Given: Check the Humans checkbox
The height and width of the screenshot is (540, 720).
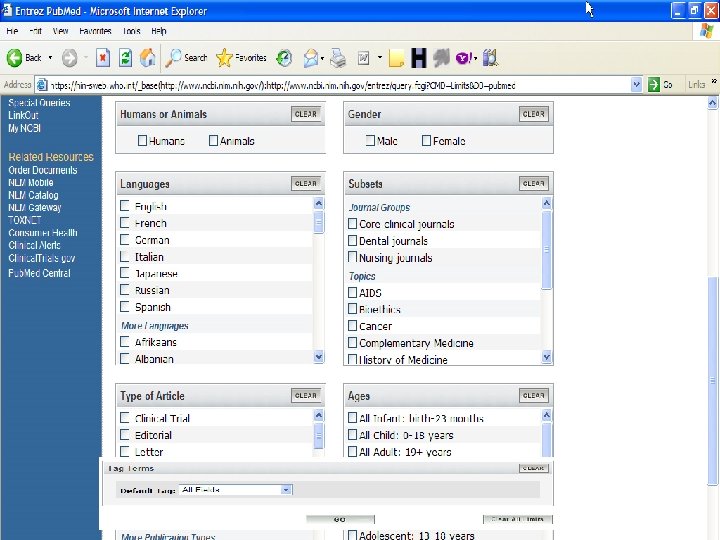Looking at the screenshot, I should click(x=142, y=141).
